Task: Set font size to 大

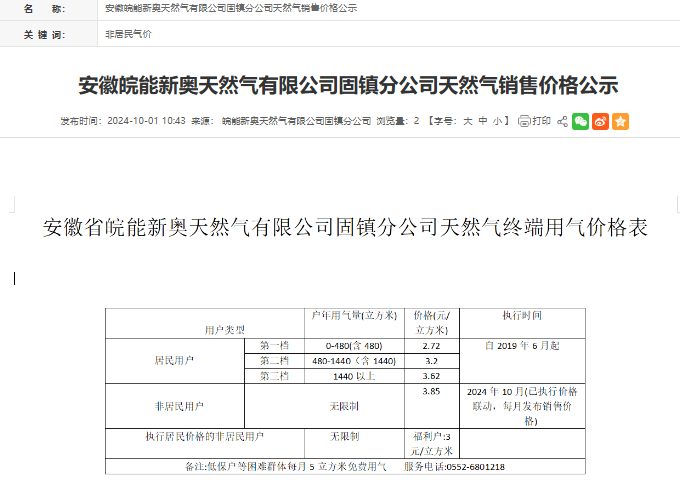Action: tap(468, 121)
